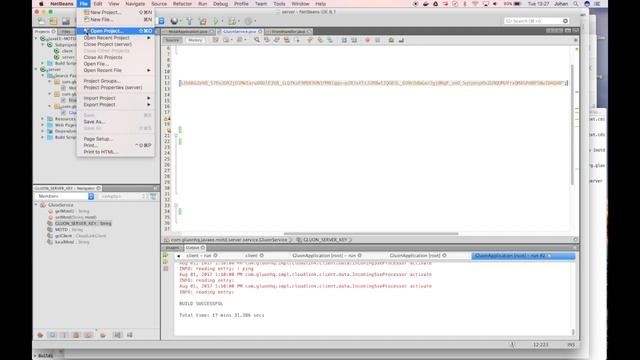Viewport: 640px width, 360px height.
Task: Choose Page Setup menu entry
Action: click(x=116, y=139)
